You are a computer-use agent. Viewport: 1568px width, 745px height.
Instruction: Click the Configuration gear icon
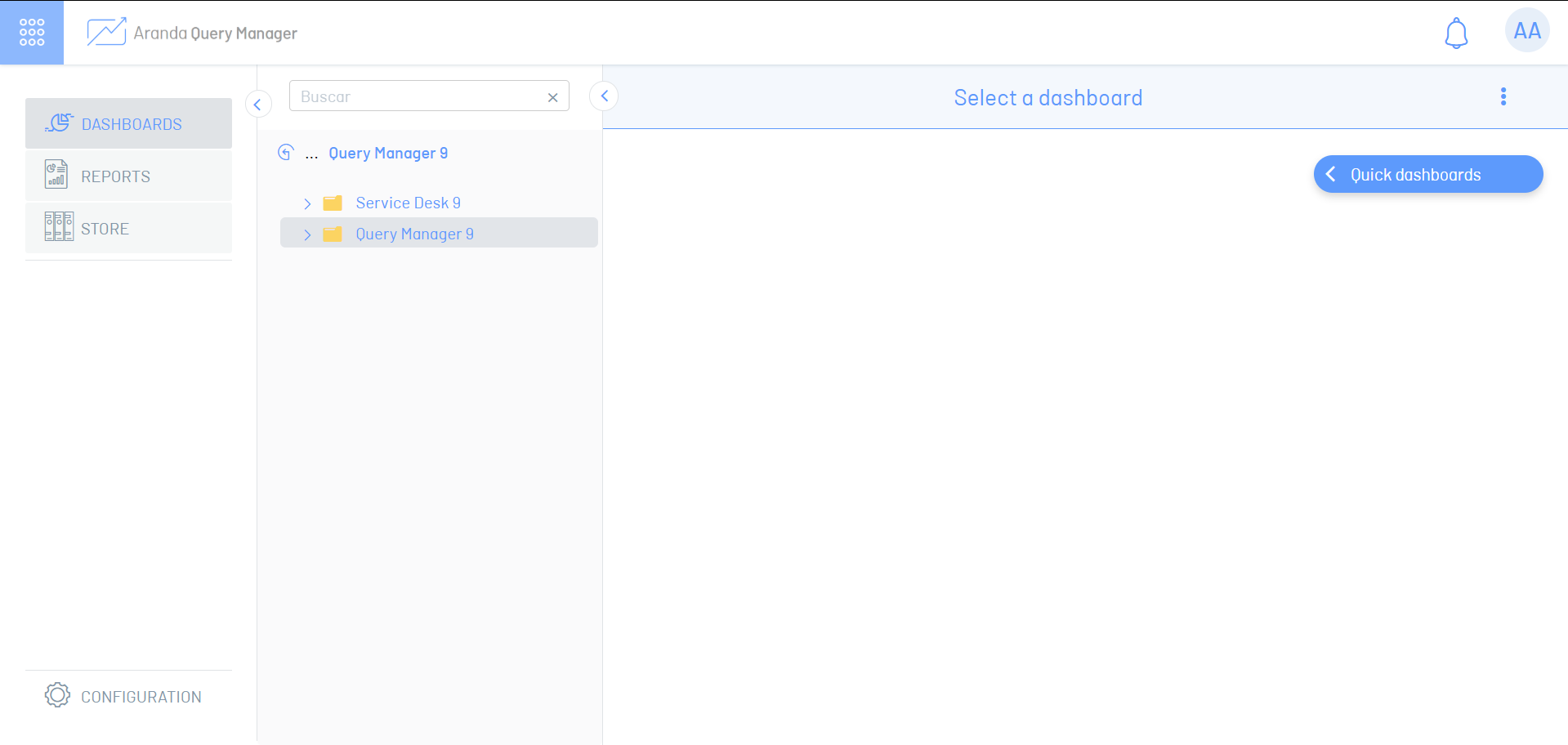pyautogui.click(x=57, y=695)
